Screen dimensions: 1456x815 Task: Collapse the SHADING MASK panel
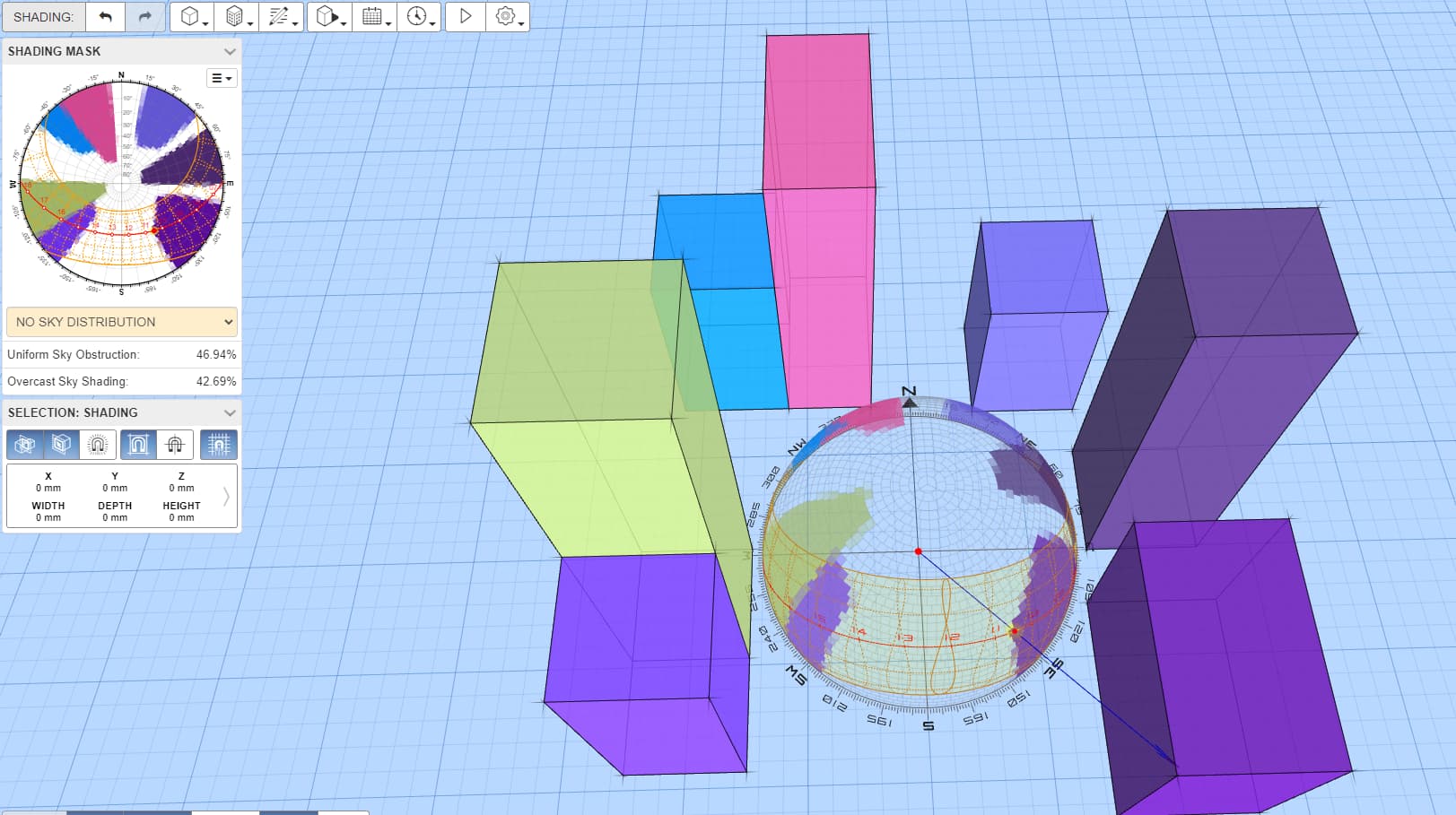(230, 52)
